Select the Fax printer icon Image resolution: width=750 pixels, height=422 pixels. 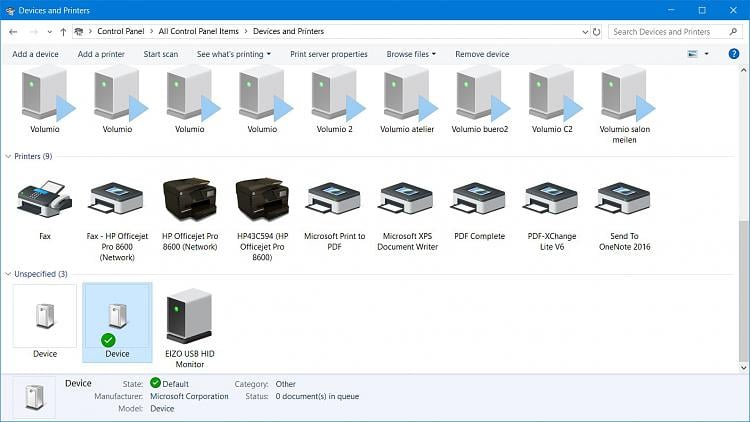click(x=44, y=201)
